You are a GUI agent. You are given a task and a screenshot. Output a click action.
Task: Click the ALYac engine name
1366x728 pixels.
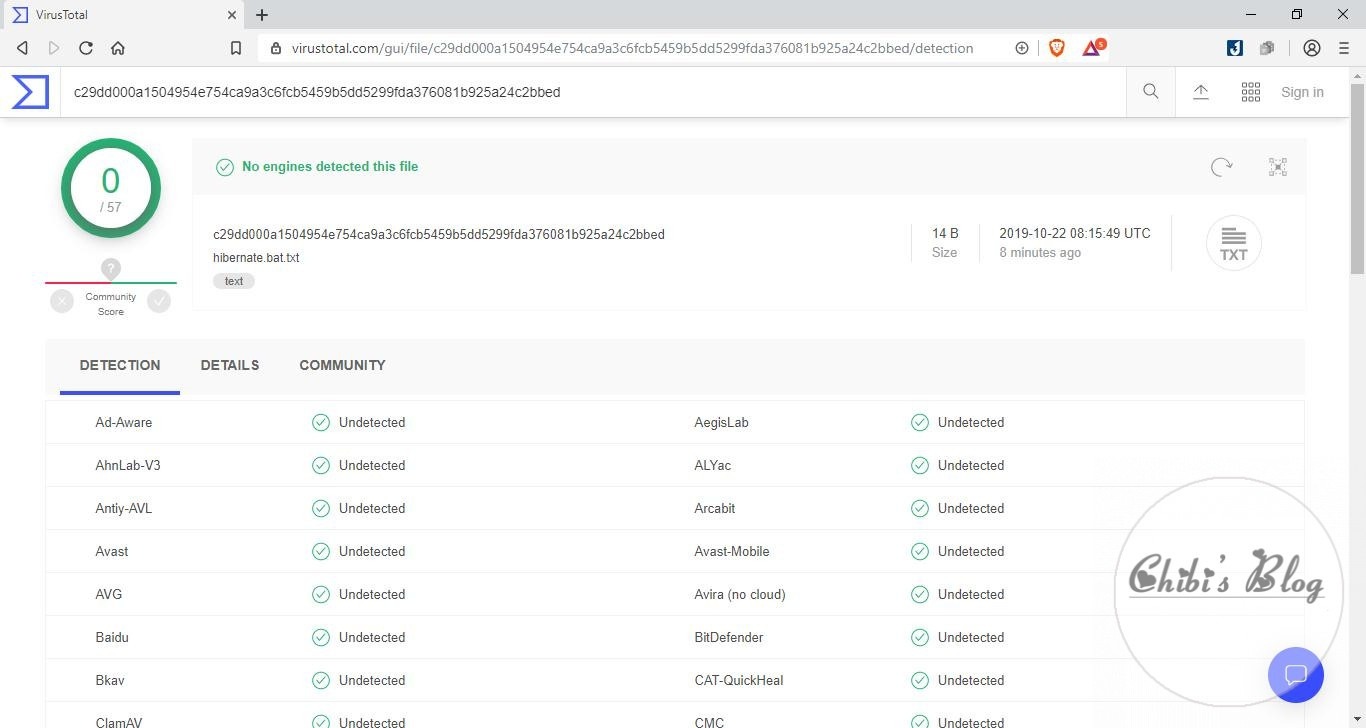point(715,465)
